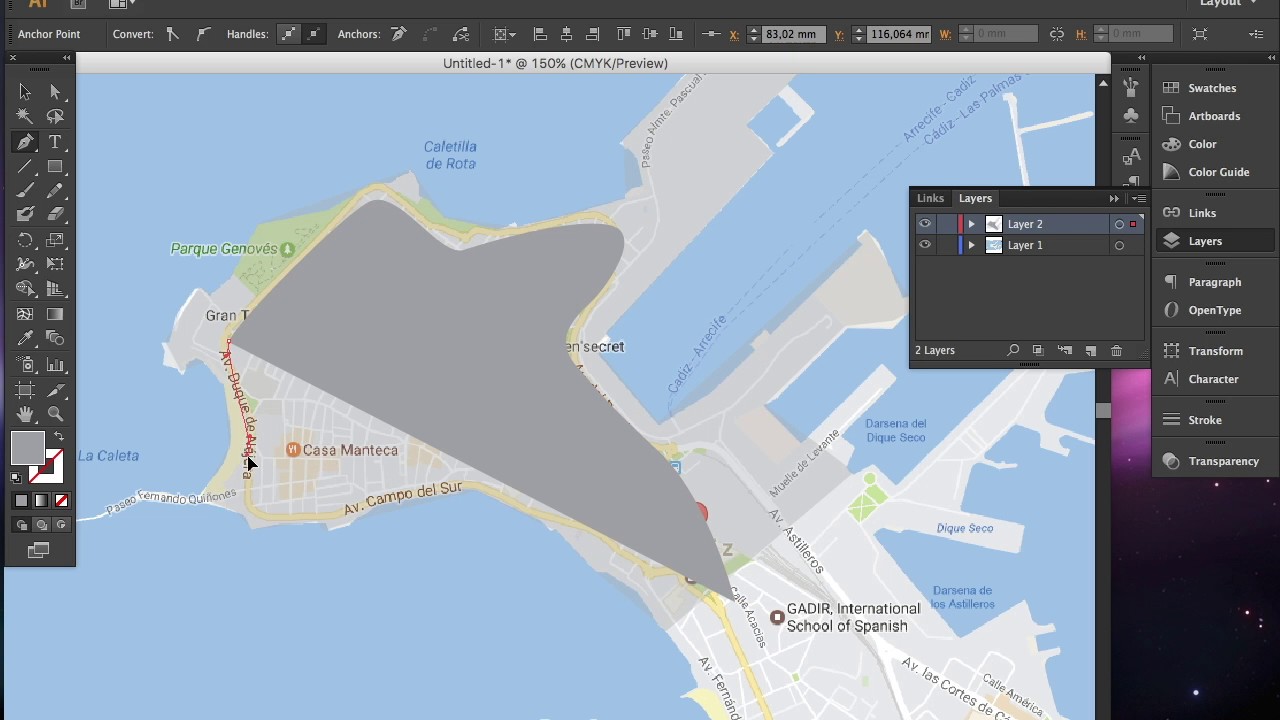The height and width of the screenshot is (720, 1280).
Task: Delete selected layer with trash icon
Action: pyautogui.click(x=1116, y=351)
